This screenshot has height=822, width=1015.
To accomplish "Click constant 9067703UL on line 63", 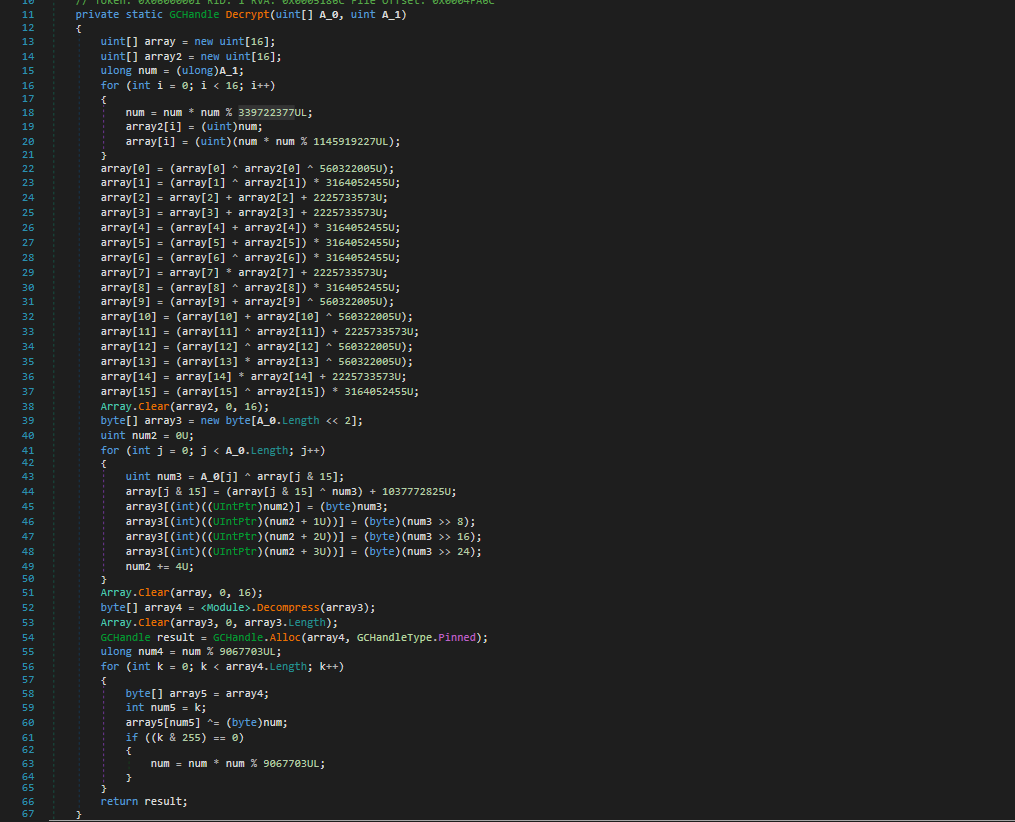I will (x=291, y=763).
